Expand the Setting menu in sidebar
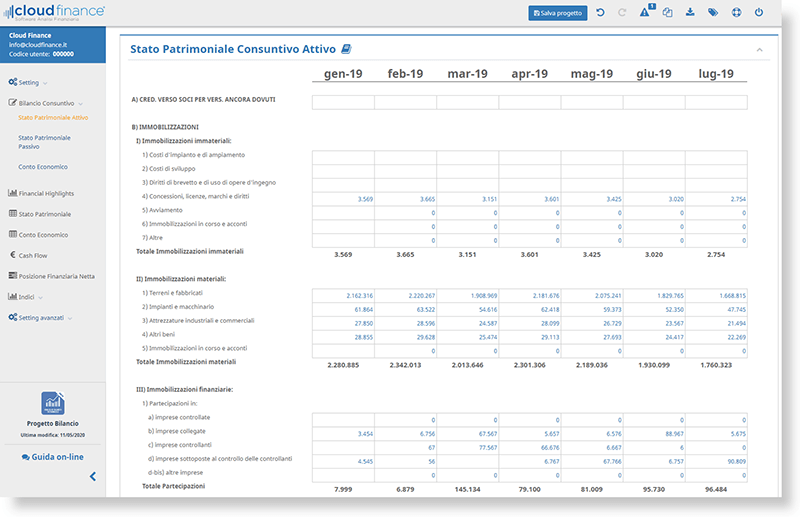 click(x=28, y=82)
